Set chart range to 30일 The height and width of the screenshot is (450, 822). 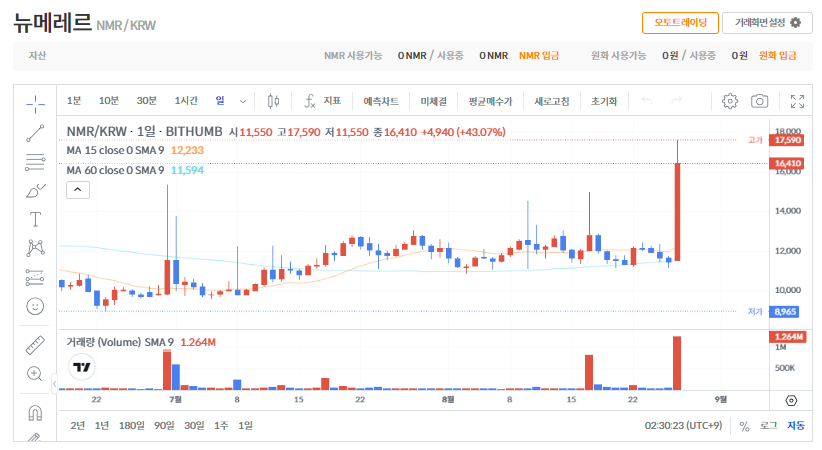coord(194,425)
